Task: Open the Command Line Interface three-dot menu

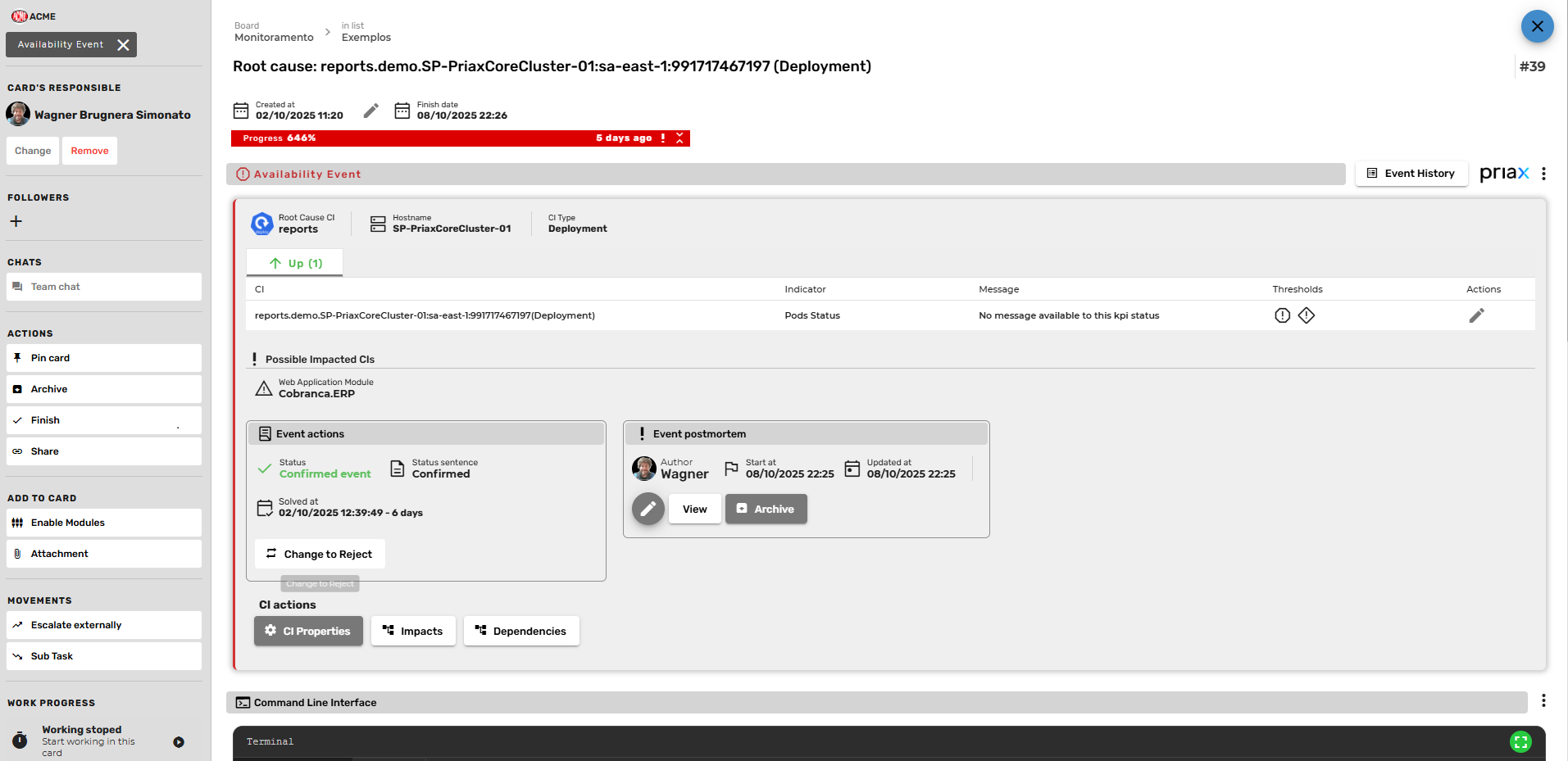Action: coord(1543,701)
